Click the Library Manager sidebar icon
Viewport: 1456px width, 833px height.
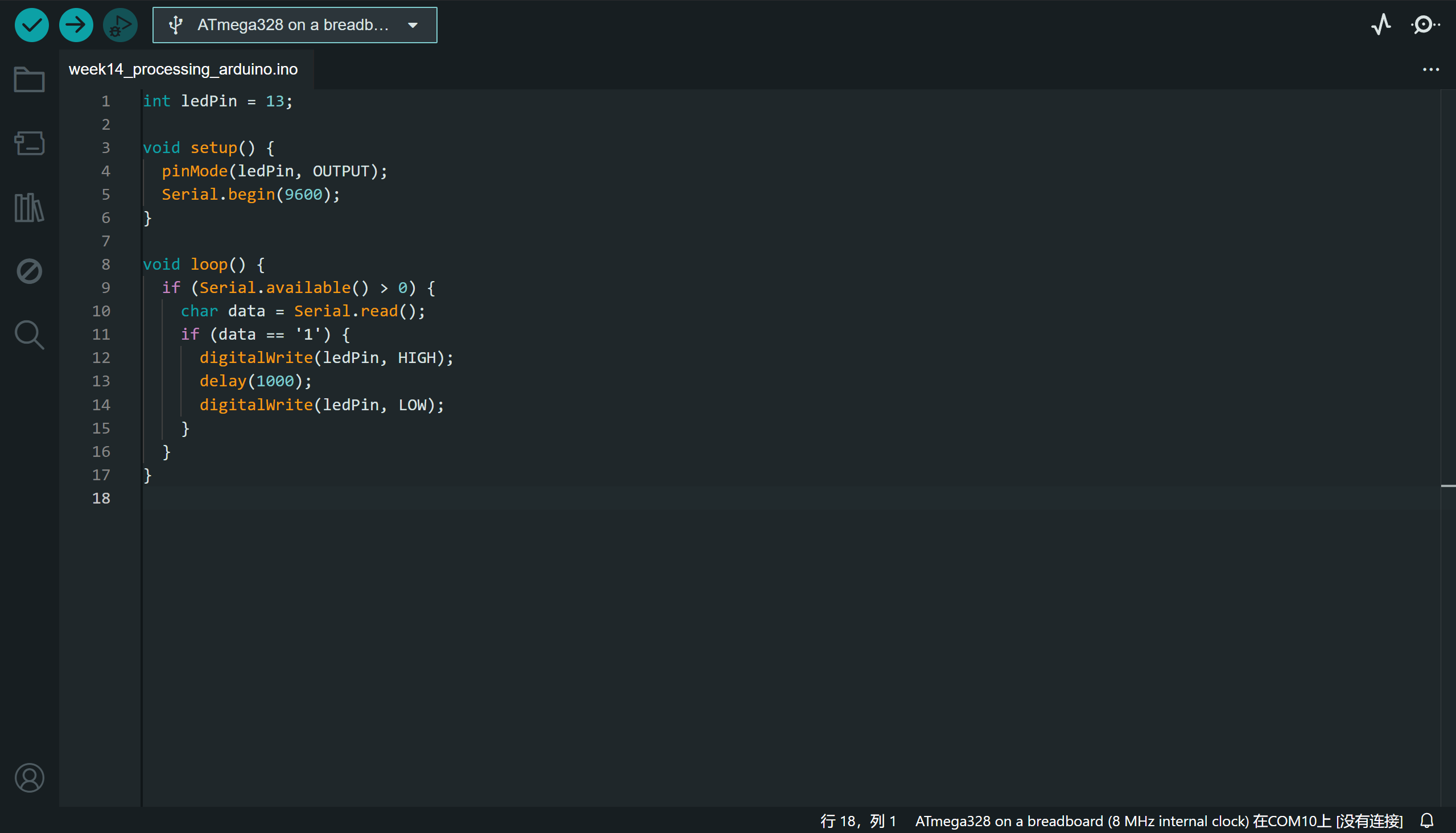pyautogui.click(x=28, y=207)
